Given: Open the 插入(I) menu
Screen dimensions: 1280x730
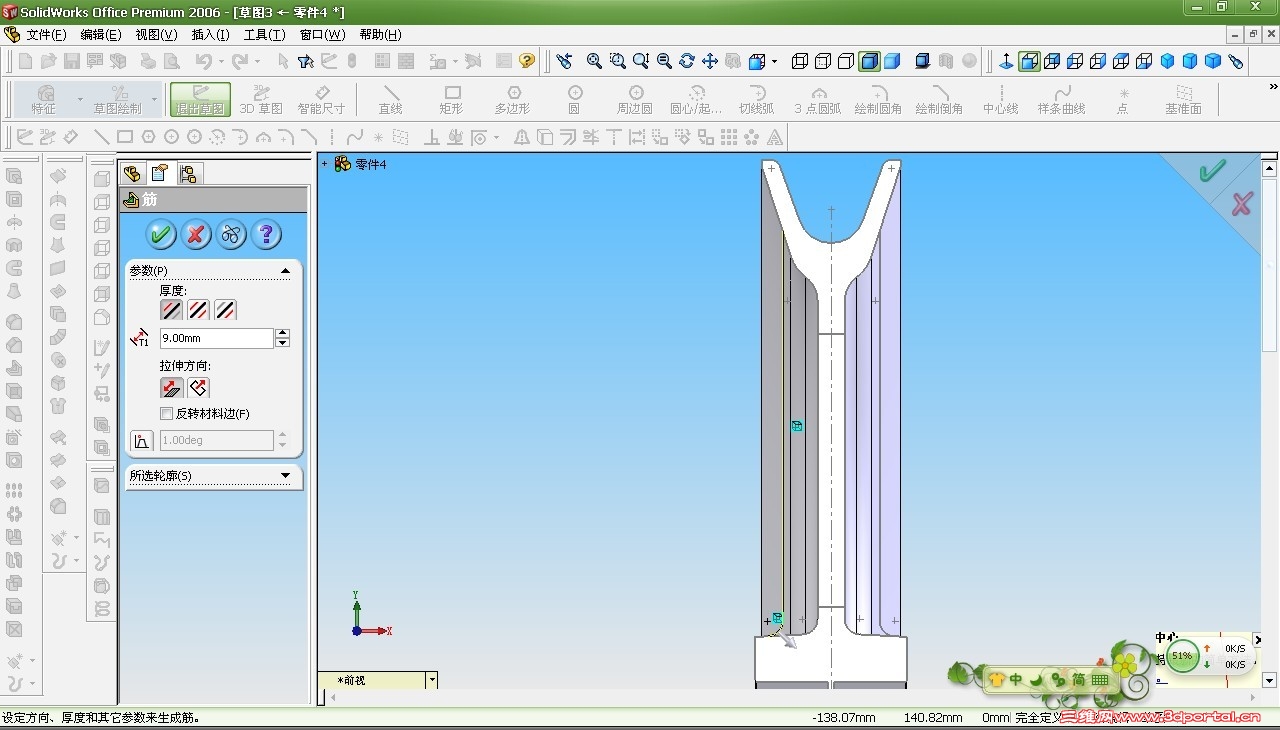Looking at the screenshot, I should (210, 35).
